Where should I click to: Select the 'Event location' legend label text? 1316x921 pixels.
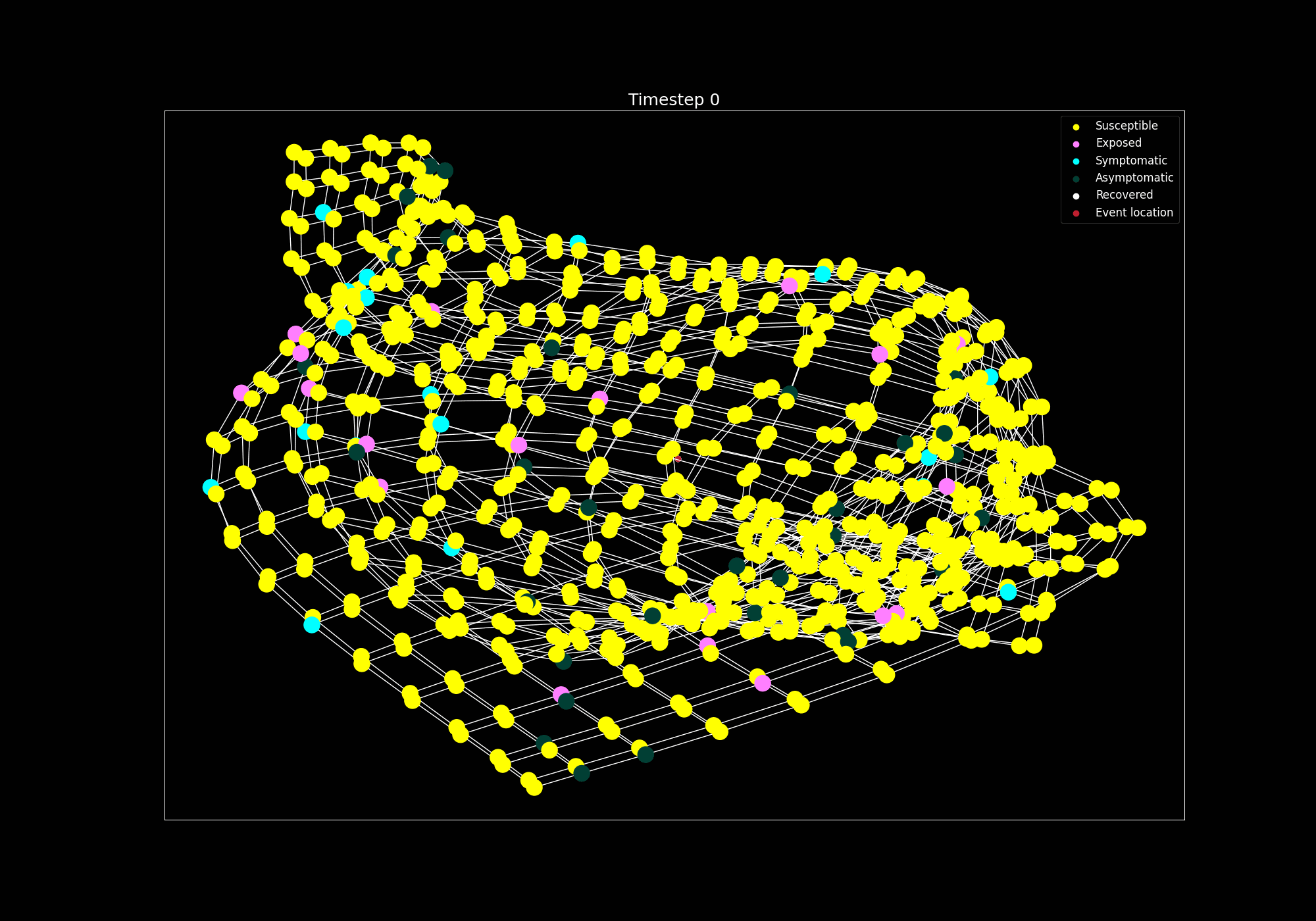click(1134, 212)
